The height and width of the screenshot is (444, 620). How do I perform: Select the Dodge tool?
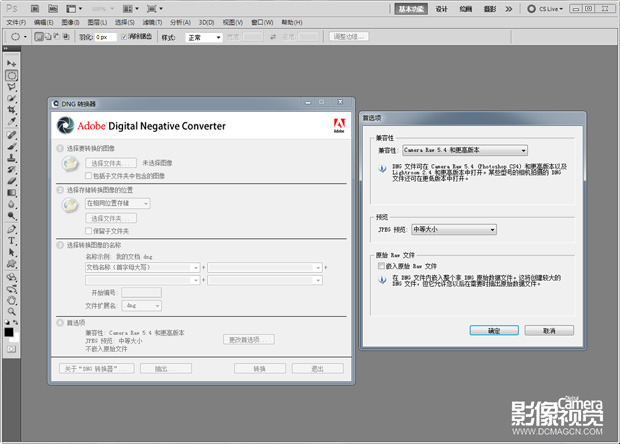coord(11,215)
